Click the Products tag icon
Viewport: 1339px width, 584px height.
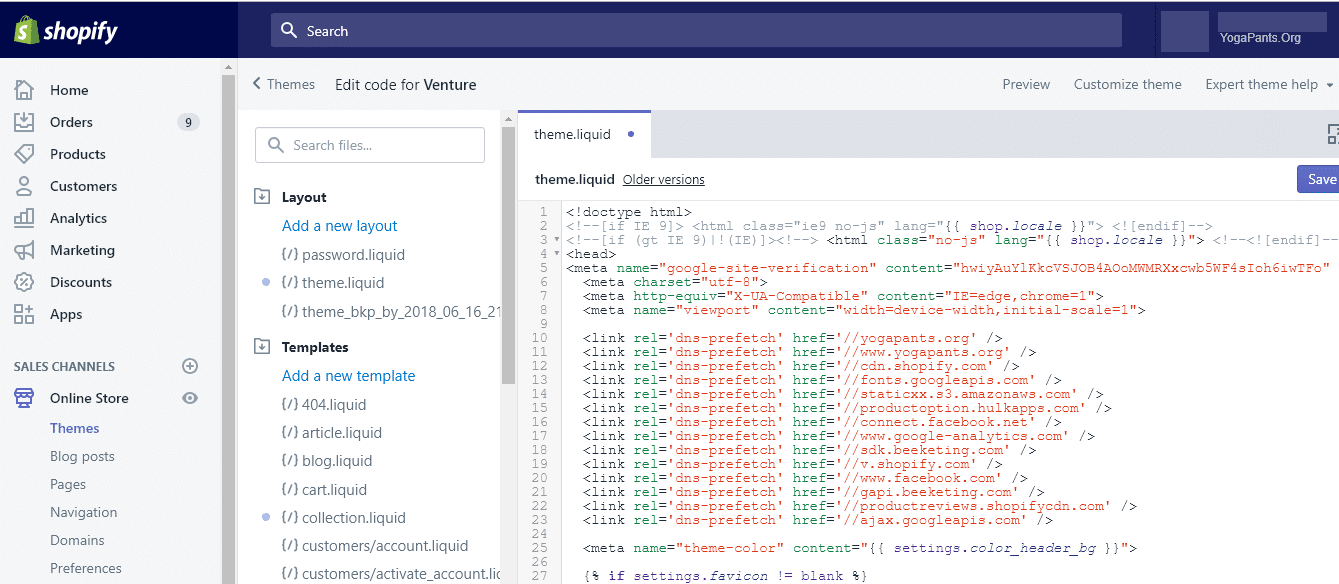point(24,154)
